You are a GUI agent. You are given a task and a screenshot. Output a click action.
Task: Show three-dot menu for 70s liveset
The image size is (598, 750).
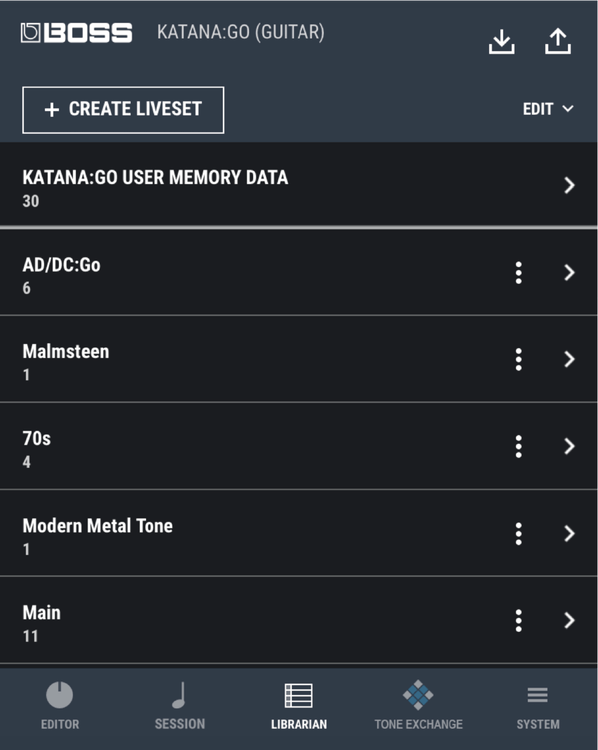pos(519,447)
